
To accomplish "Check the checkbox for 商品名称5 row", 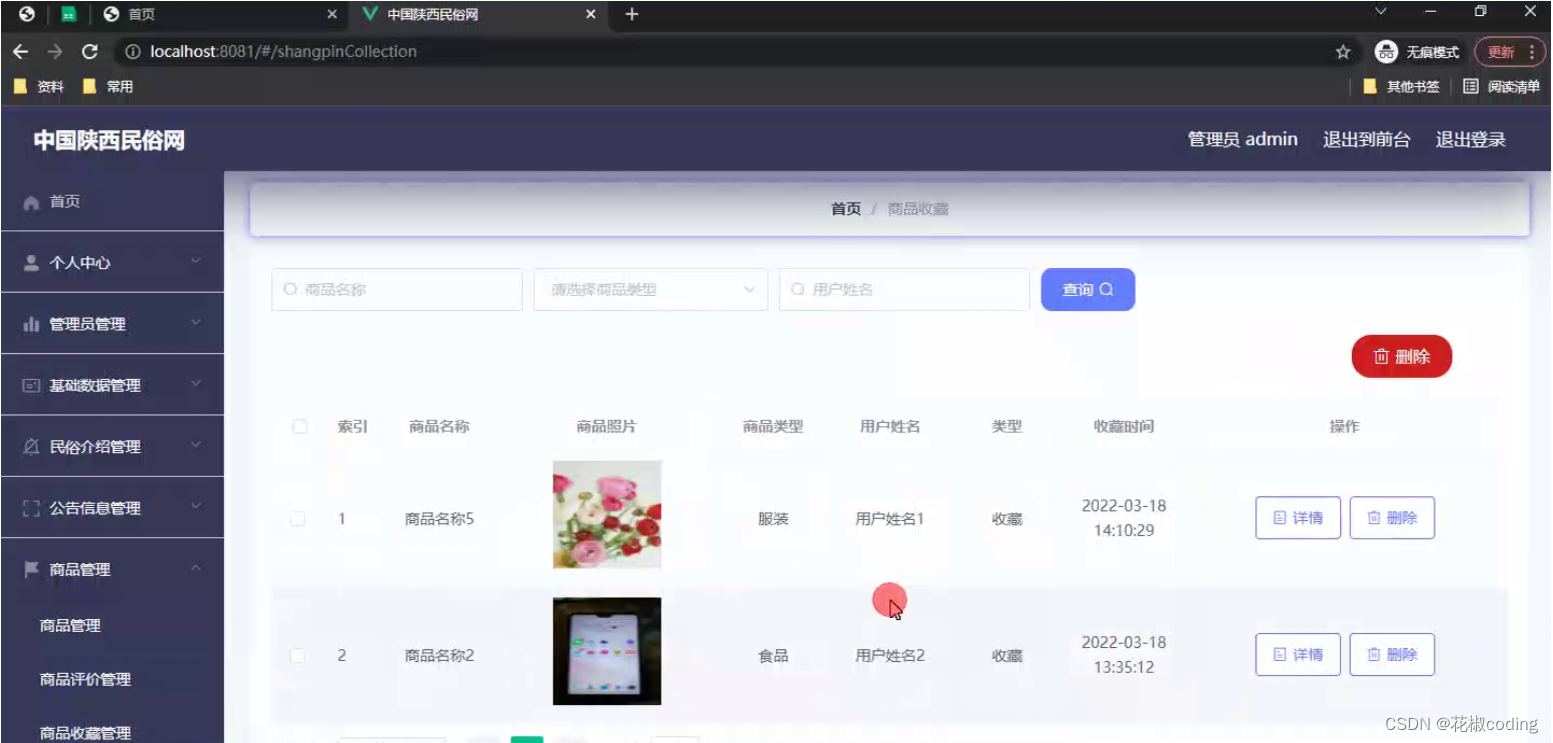I will tap(299, 518).
